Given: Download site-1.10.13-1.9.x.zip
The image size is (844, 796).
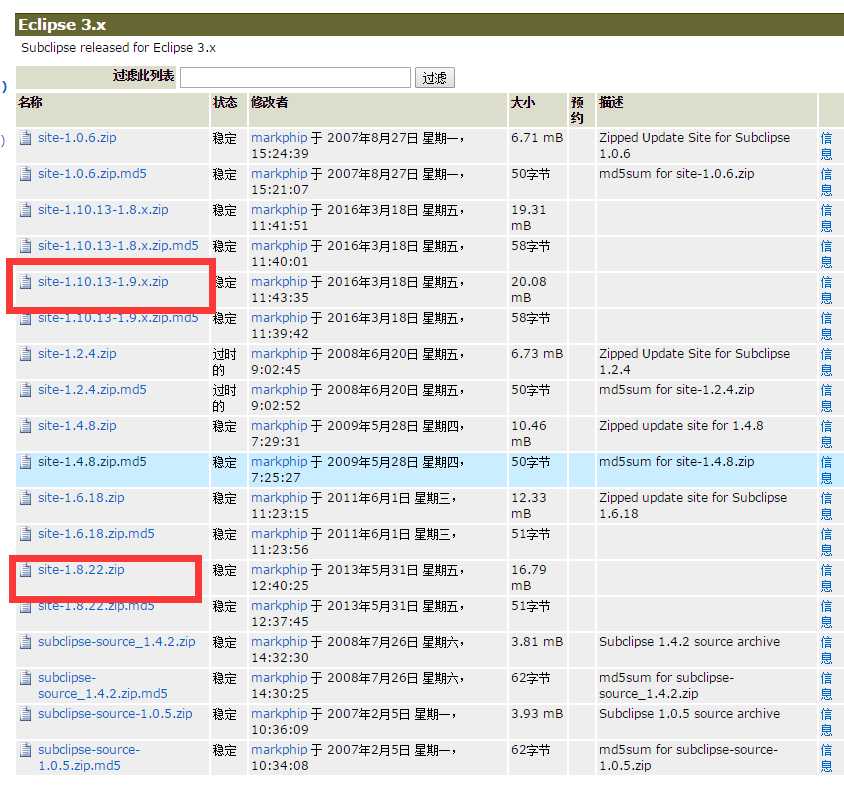Looking at the screenshot, I should click(x=103, y=282).
